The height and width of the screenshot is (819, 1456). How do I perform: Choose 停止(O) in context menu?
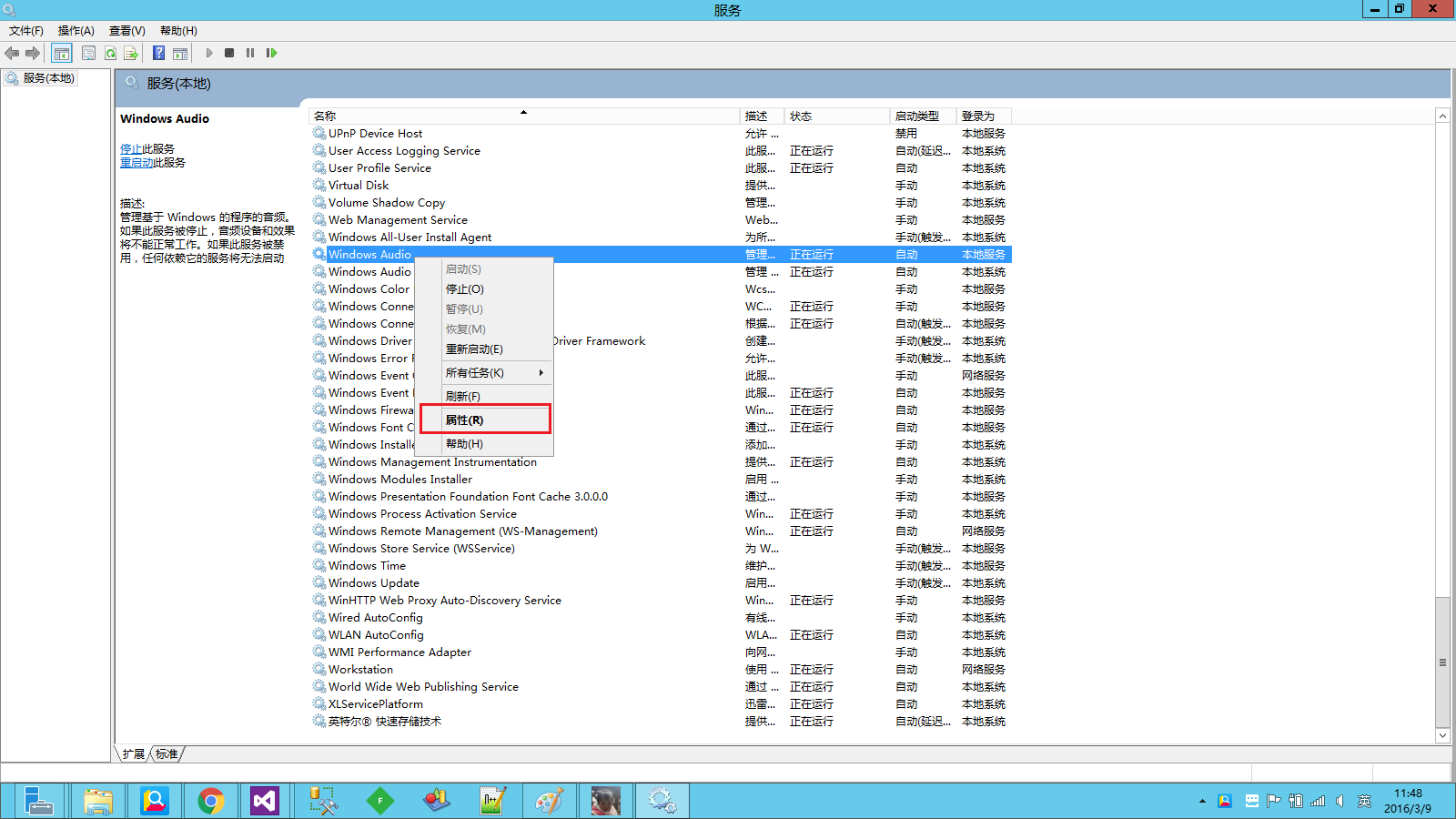tap(484, 289)
